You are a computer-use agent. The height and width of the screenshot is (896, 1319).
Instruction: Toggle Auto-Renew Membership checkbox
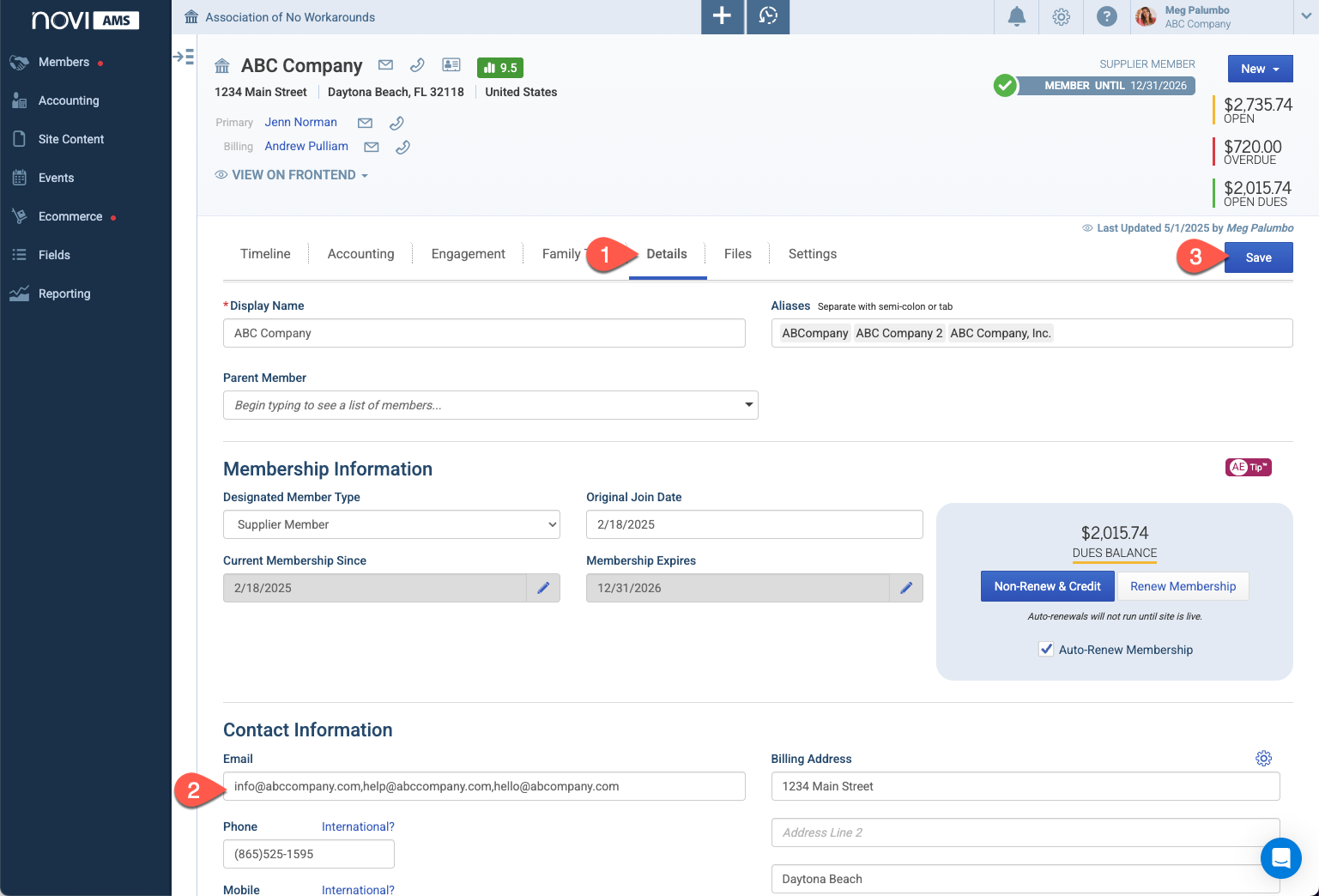pos(1046,649)
